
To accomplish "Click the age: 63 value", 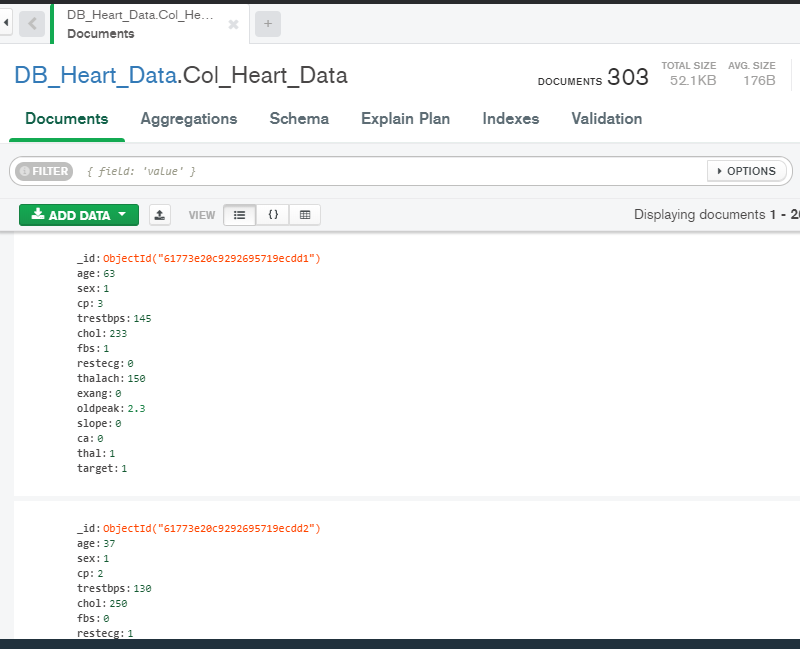I will coord(109,273).
